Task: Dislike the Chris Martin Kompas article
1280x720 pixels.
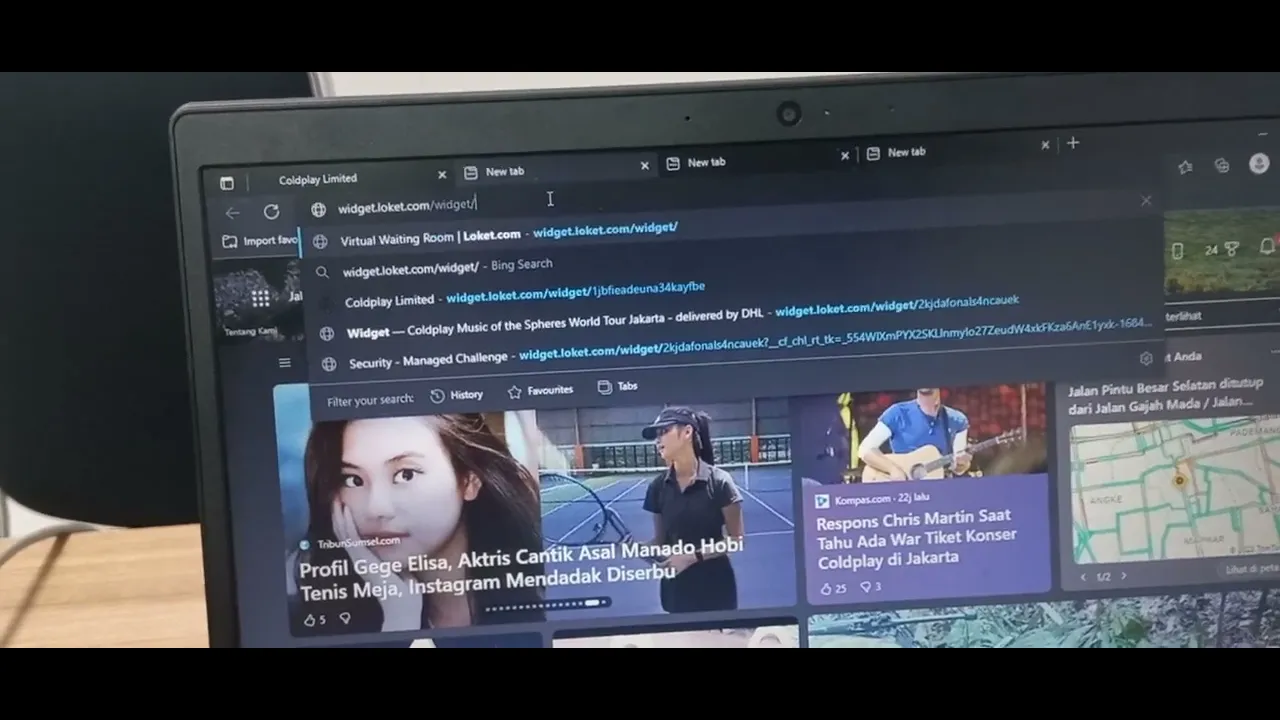Action: 871,587
